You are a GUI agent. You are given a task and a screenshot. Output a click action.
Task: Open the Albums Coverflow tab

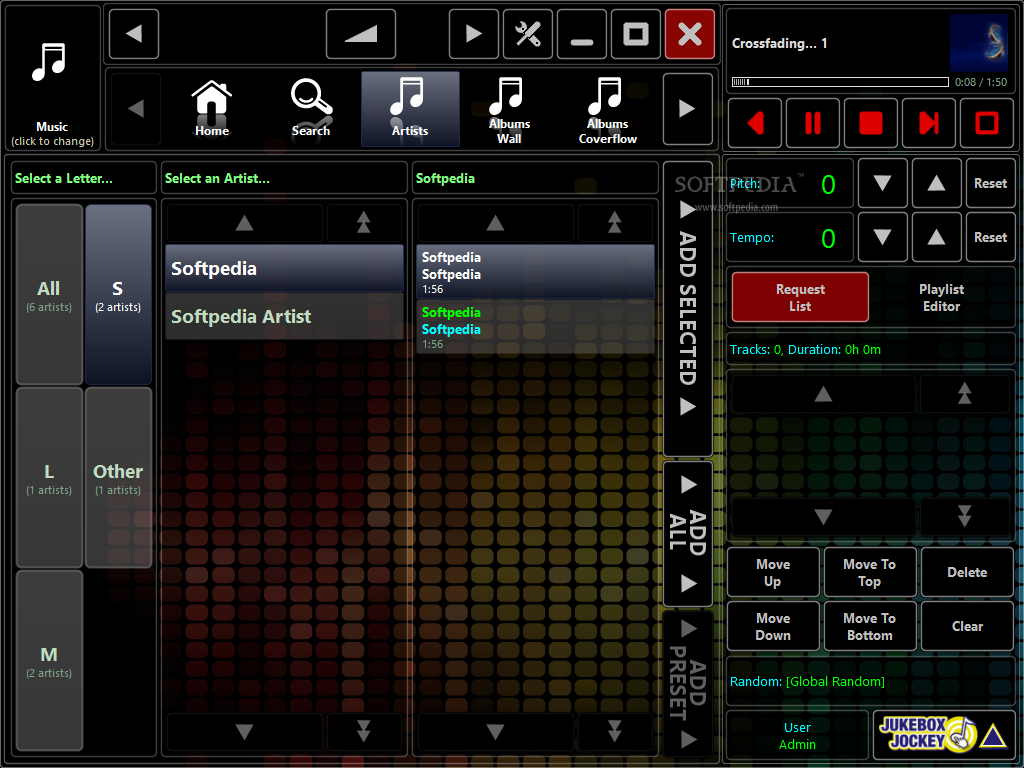[x=608, y=108]
